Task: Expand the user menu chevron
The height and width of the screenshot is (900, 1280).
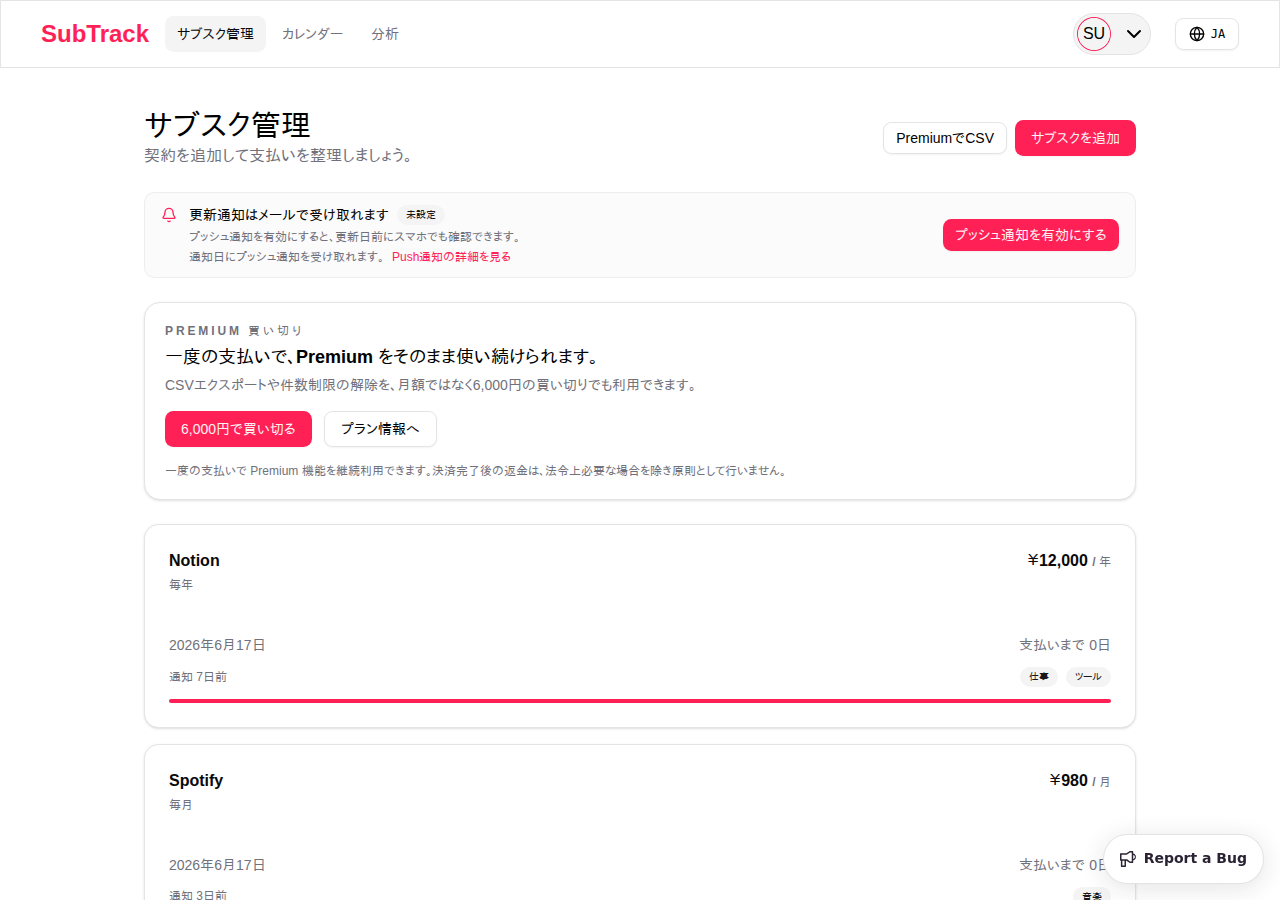Action: click(x=1134, y=34)
